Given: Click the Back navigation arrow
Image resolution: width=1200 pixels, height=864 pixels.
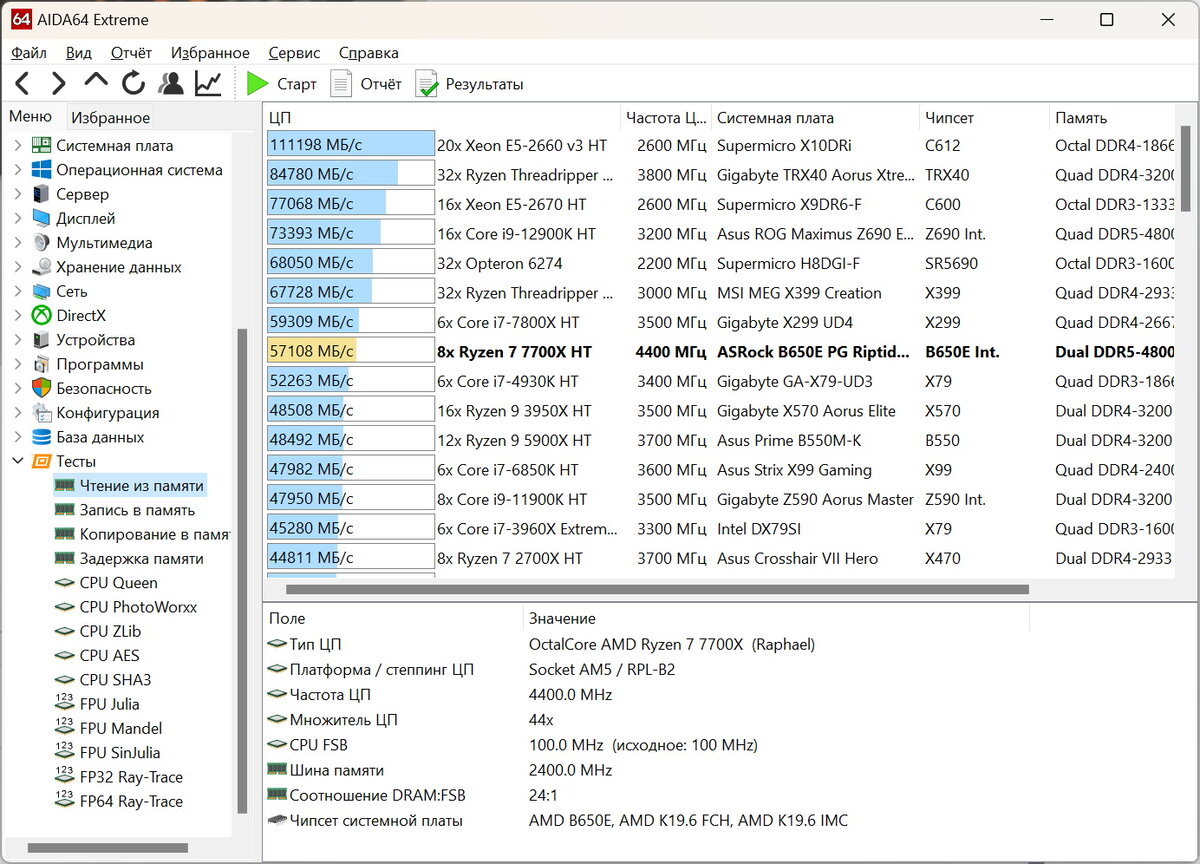Looking at the screenshot, I should 23,84.
